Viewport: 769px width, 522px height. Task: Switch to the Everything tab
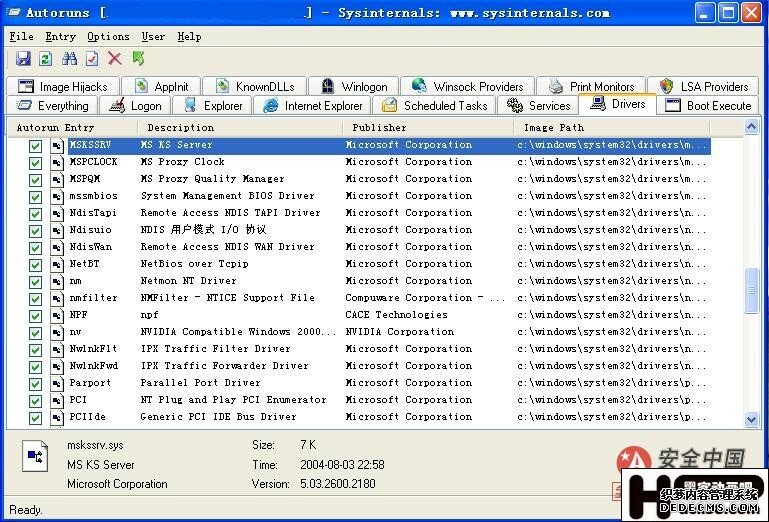click(52, 105)
